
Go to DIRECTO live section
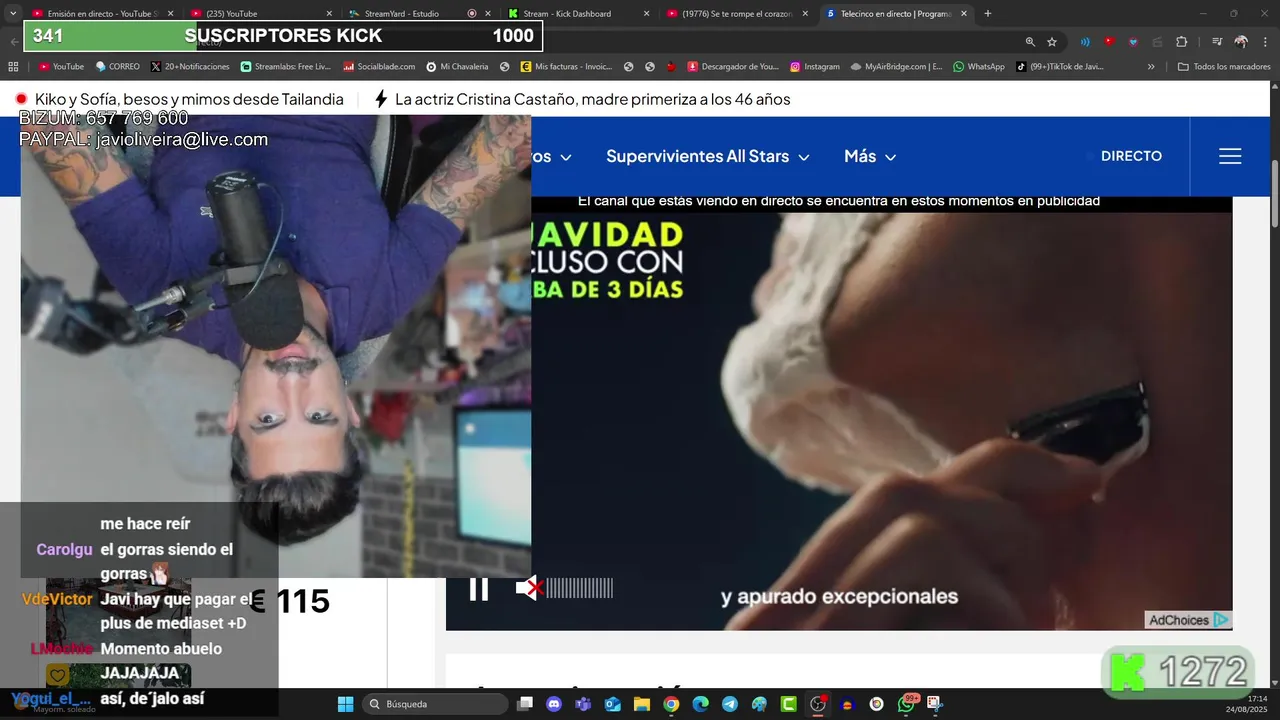pyautogui.click(x=1131, y=156)
